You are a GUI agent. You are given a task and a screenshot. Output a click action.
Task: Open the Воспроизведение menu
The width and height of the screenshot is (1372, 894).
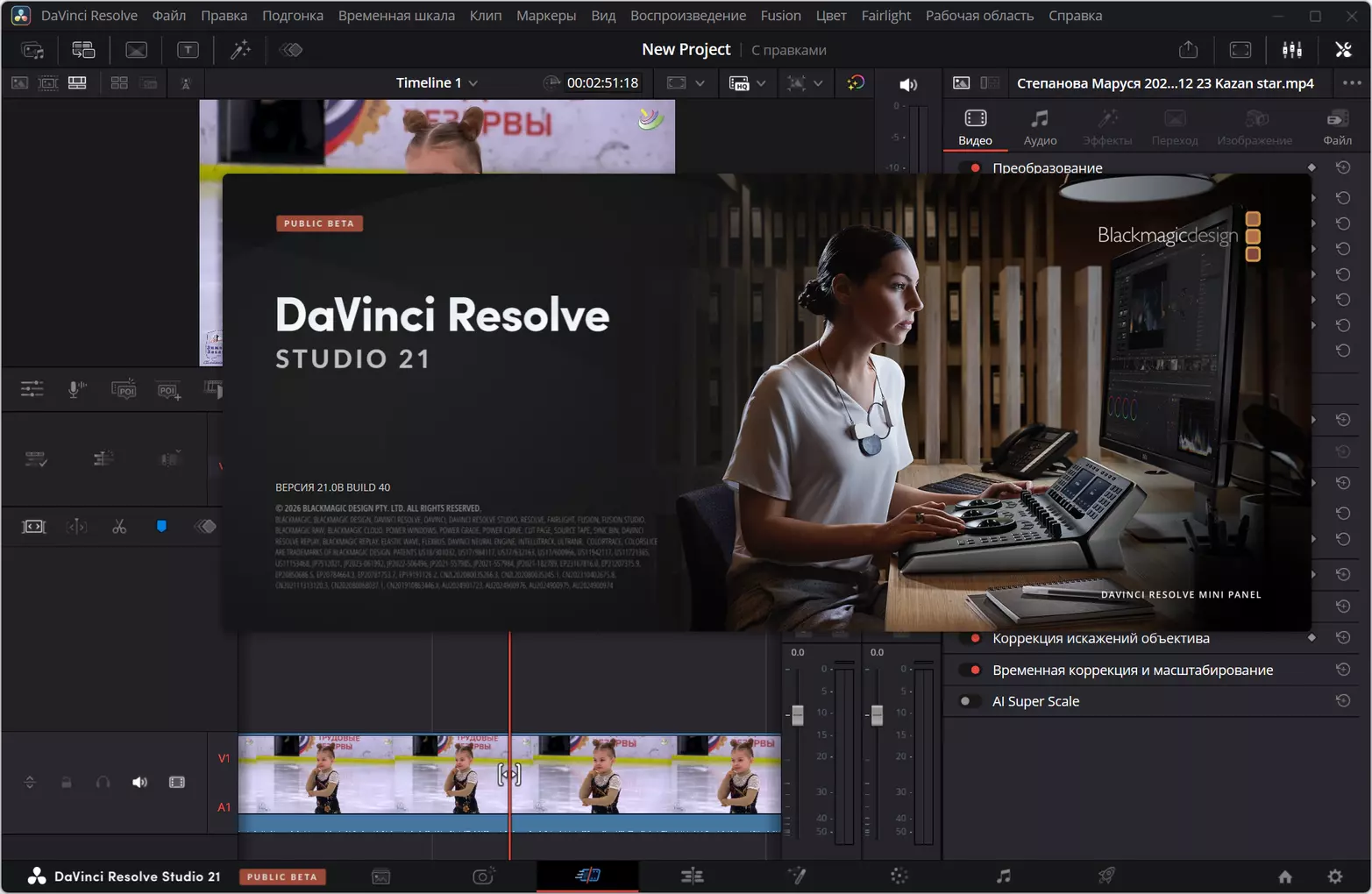[688, 16]
